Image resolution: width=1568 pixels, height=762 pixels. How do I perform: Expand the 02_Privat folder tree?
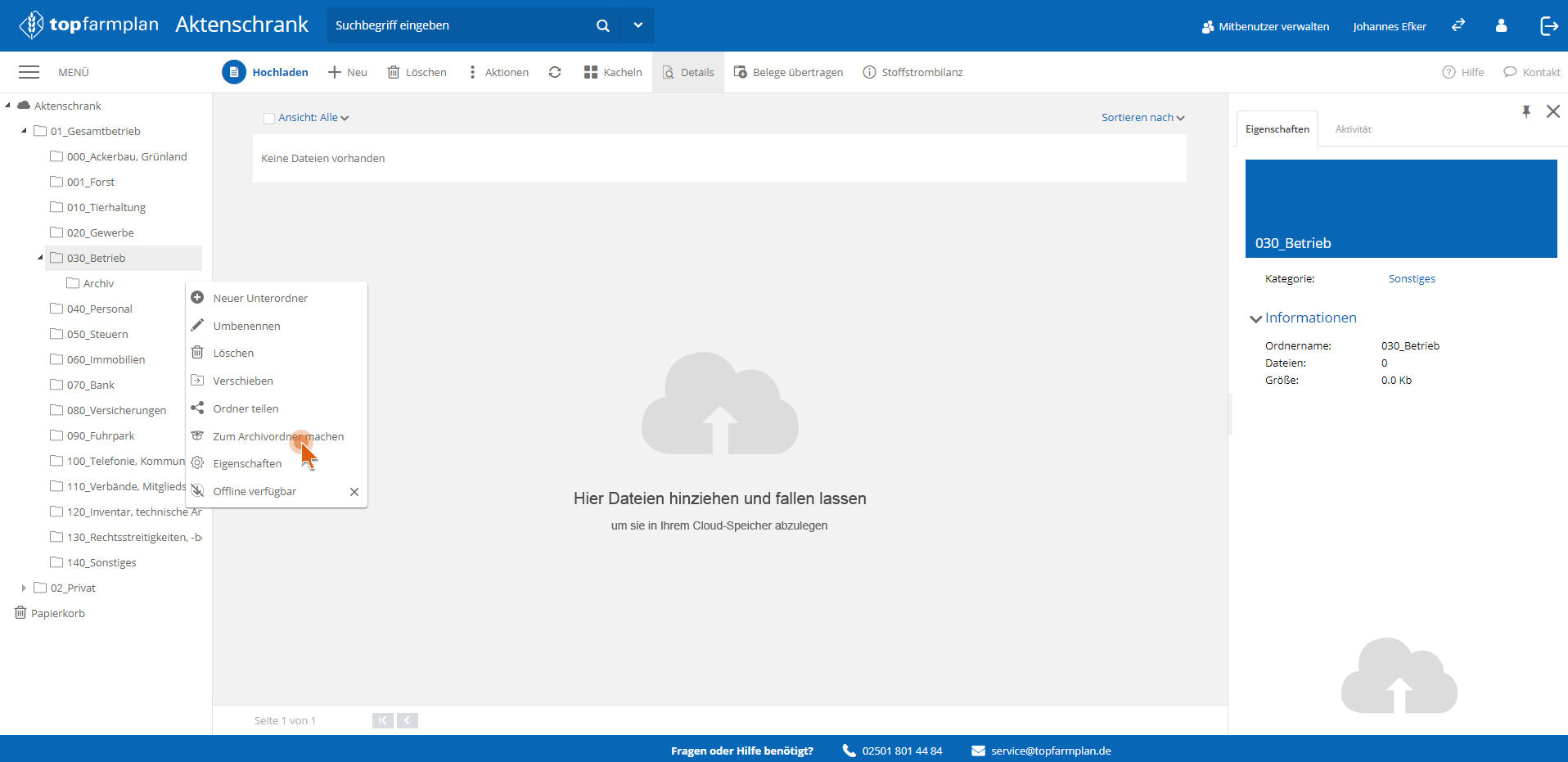(x=24, y=588)
